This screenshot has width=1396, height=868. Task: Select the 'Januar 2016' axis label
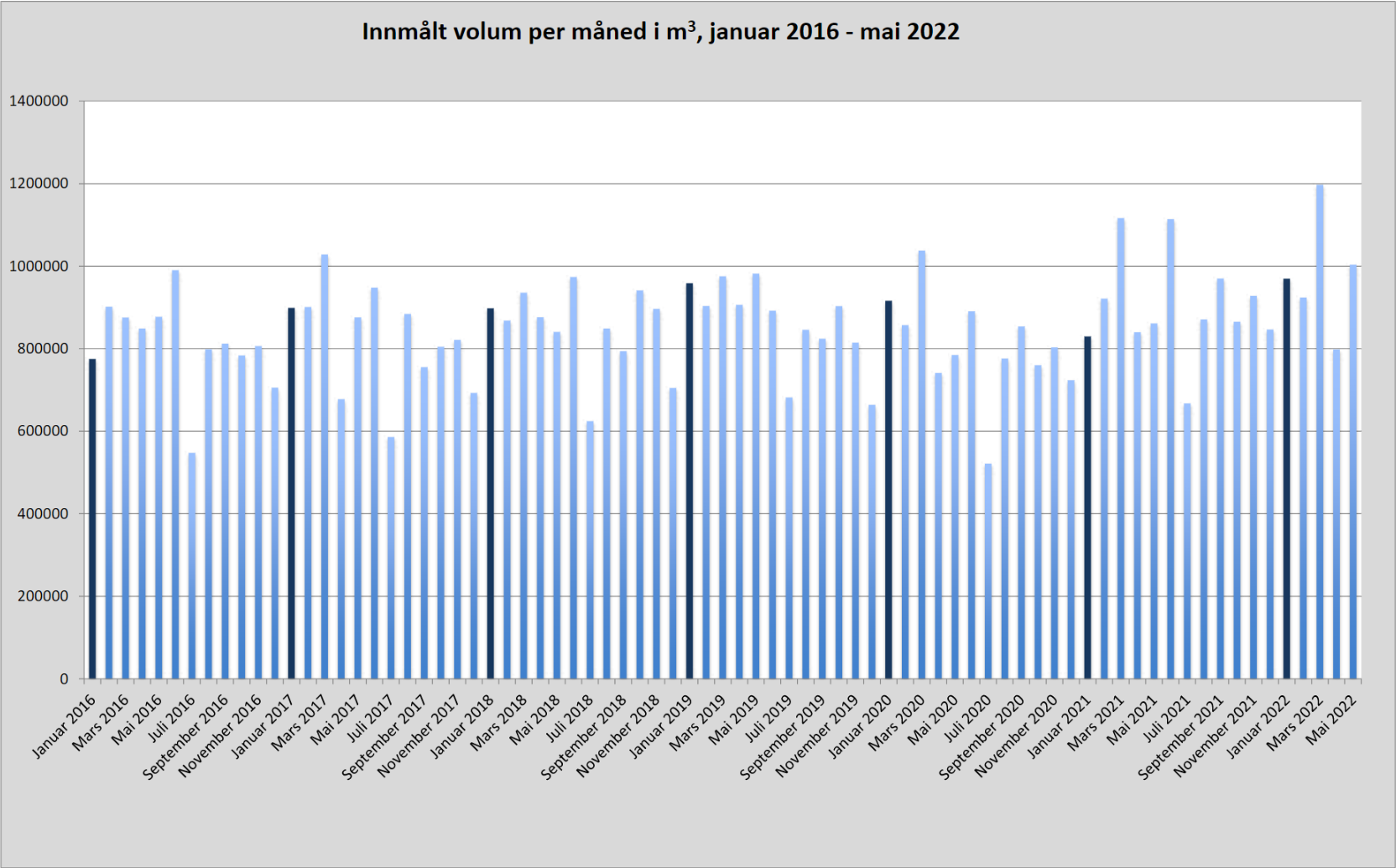pos(65,726)
